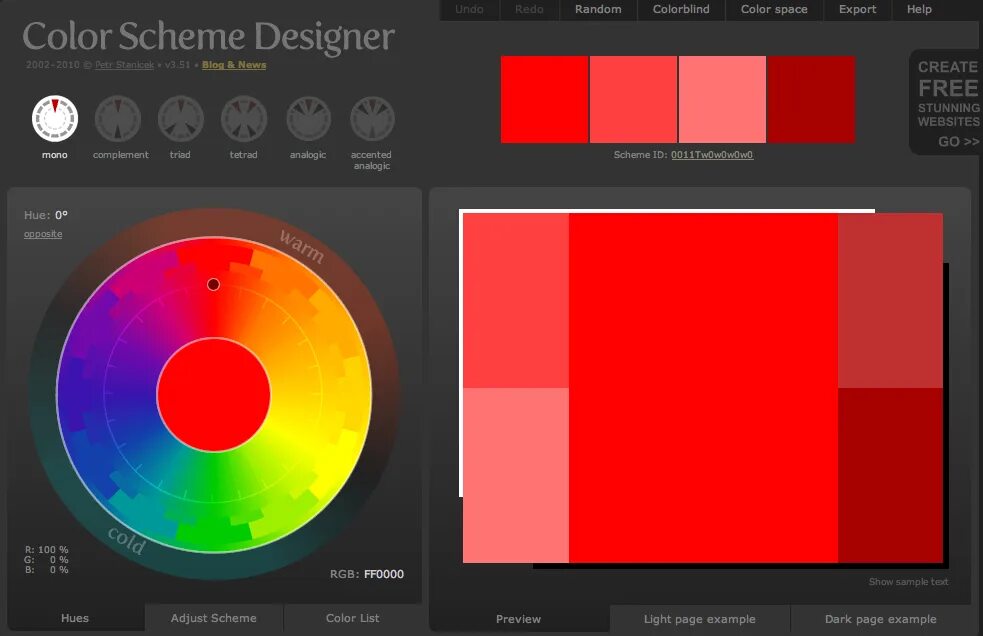Switch to the Adjust Scheme tab

tap(213, 618)
